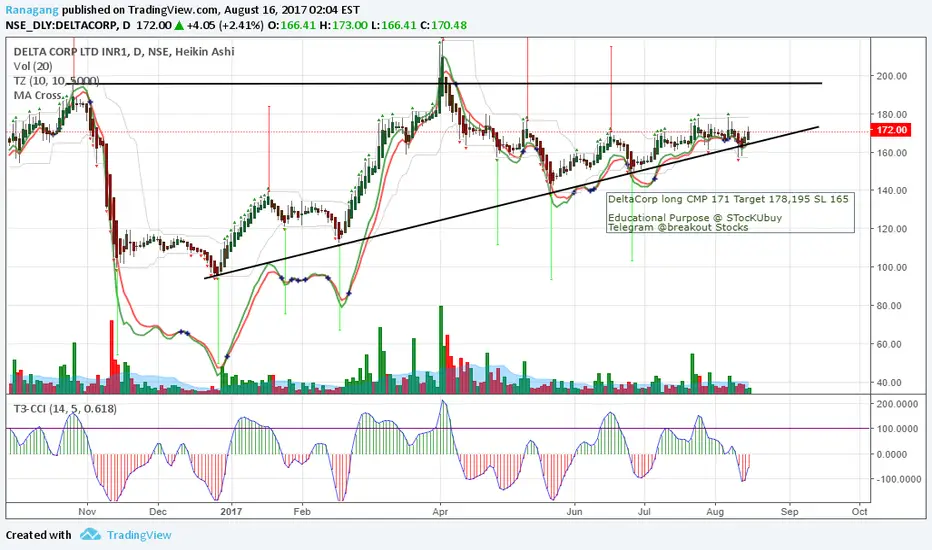Open the Ranagang author link

[32, 10]
